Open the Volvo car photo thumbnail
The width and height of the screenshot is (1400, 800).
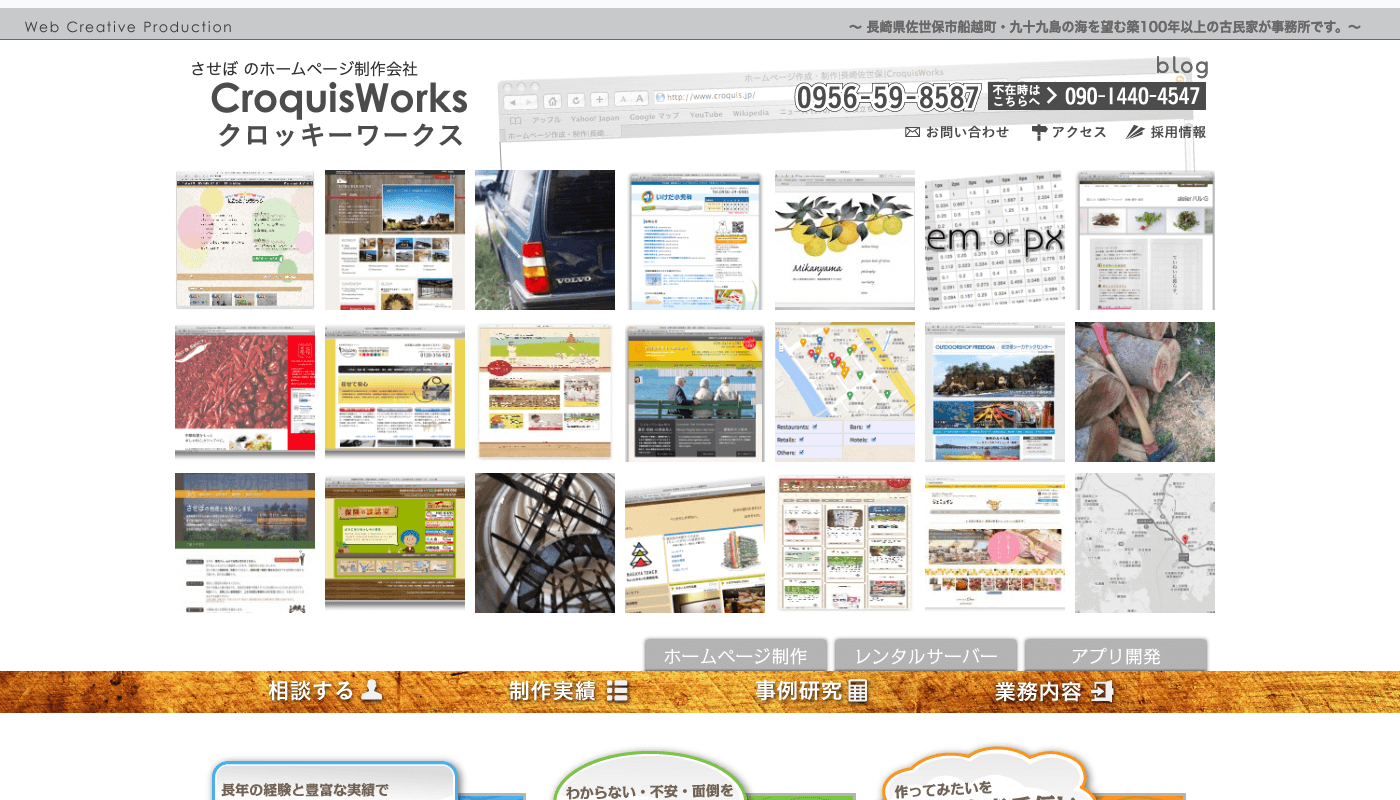tap(545, 240)
